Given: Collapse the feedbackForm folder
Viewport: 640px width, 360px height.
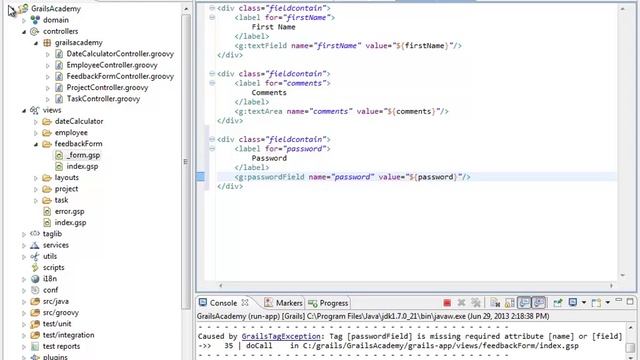Looking at the screenshot, I should pos(36,144).
